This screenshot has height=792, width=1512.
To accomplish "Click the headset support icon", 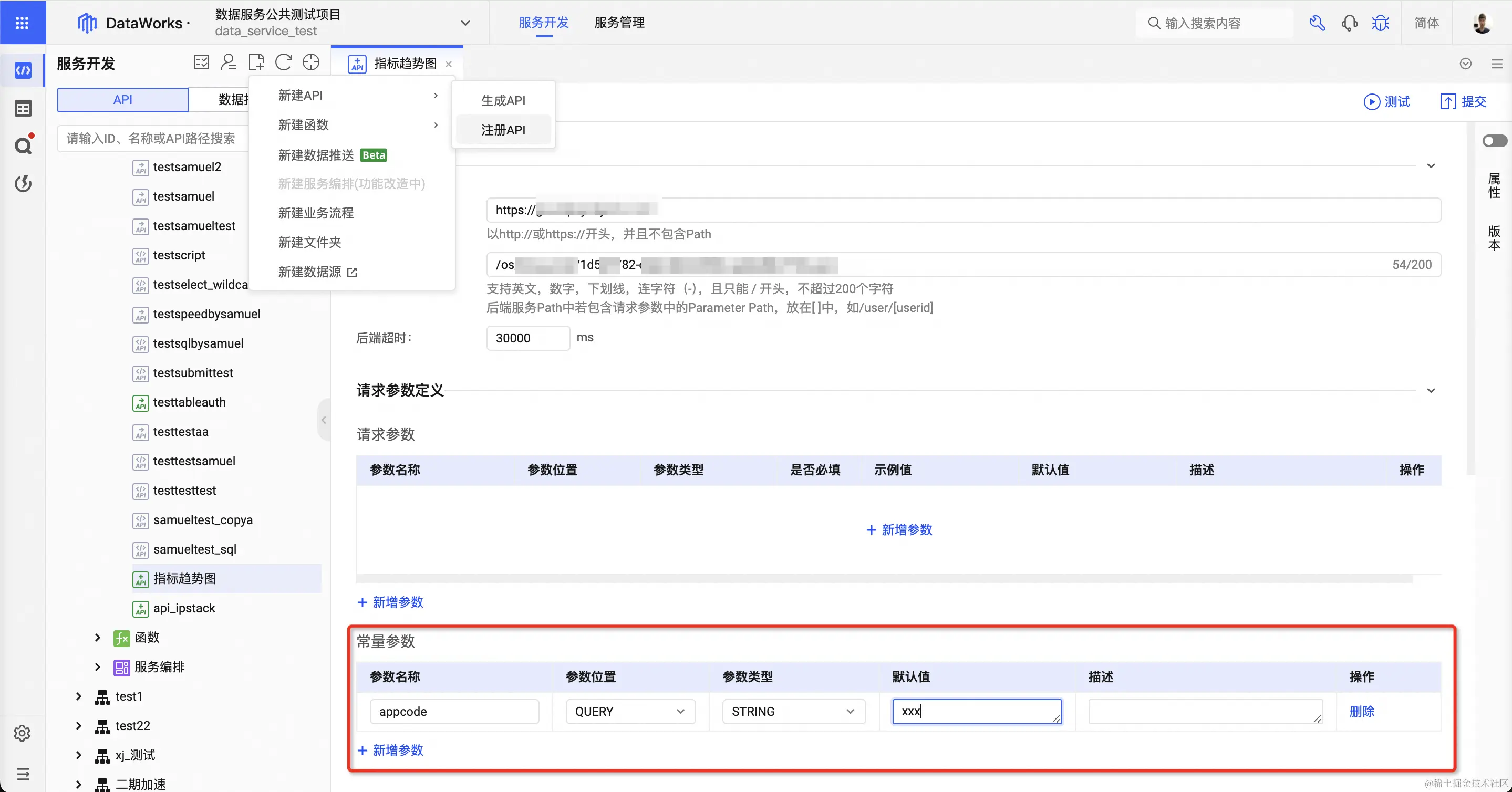I will (x=1349, y=23).
